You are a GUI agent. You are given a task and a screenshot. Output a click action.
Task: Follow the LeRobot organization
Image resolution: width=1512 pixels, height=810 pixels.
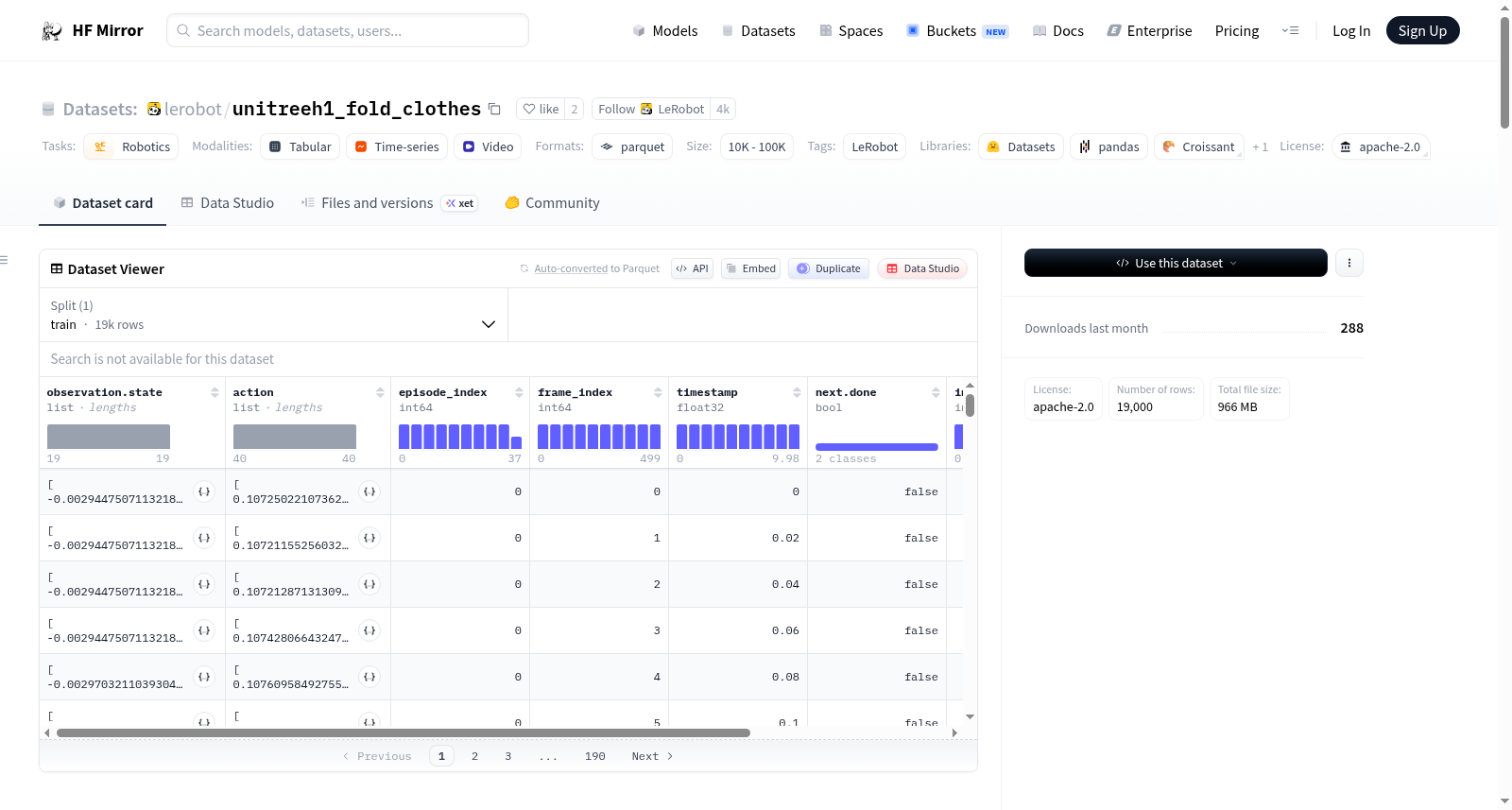tap(651, 109)
